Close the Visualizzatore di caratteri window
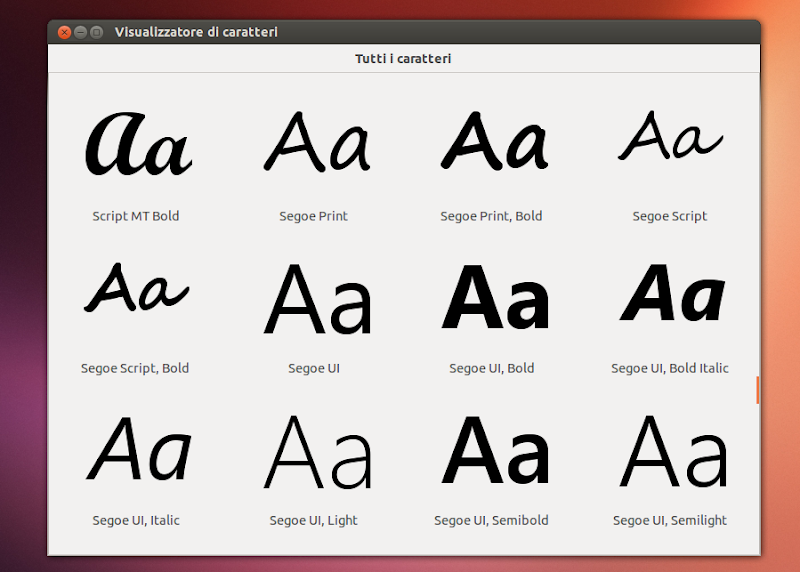Viewport: 800px width, 572px height. (x=64, y=32)
